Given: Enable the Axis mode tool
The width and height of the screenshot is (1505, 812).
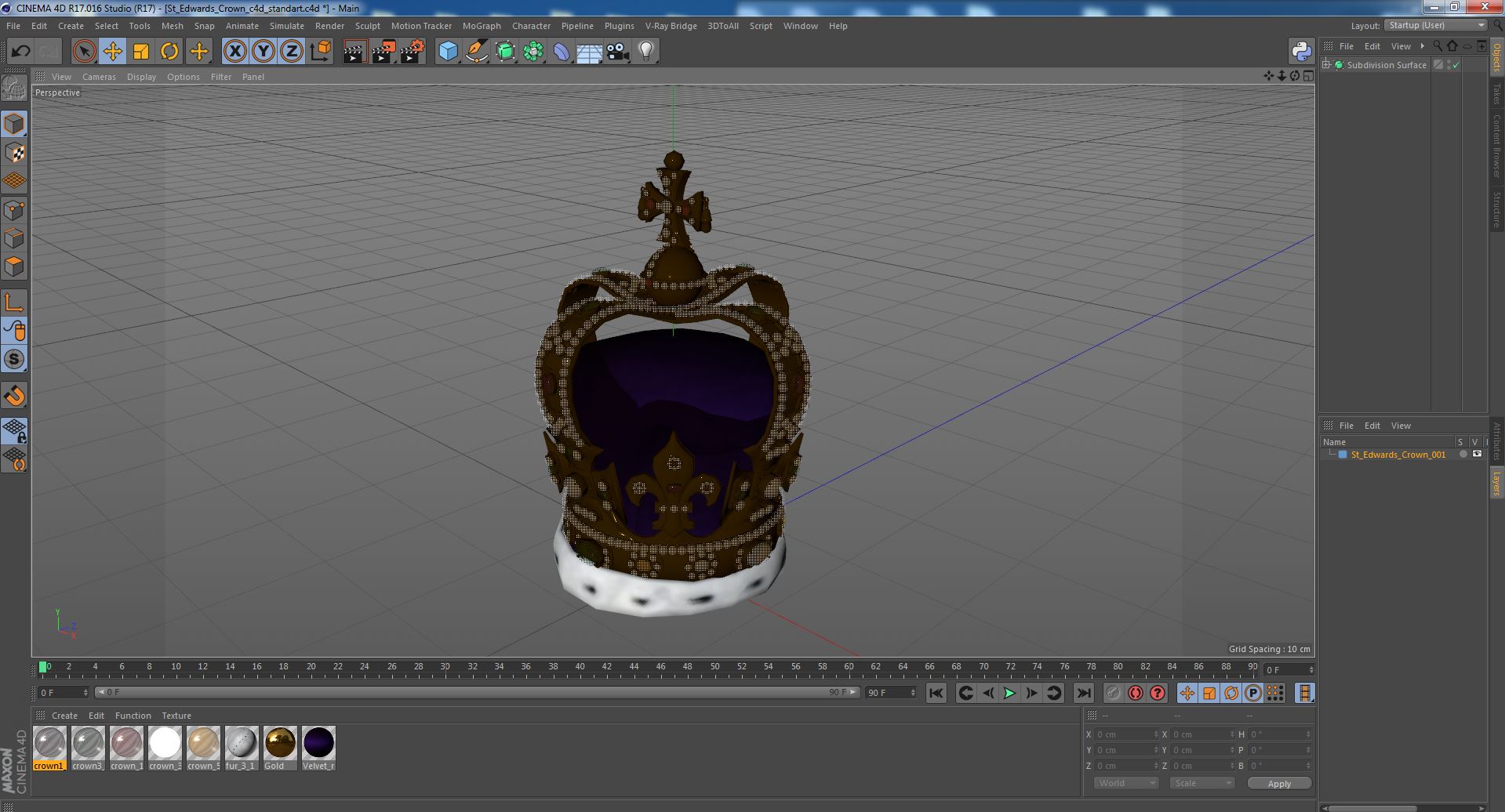Looking at the screenshot, I should tap(15, 303).
